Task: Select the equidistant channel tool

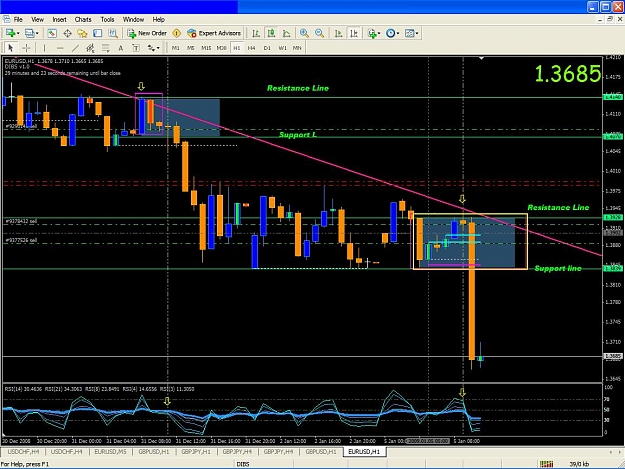Action: (x=90, y=48)
